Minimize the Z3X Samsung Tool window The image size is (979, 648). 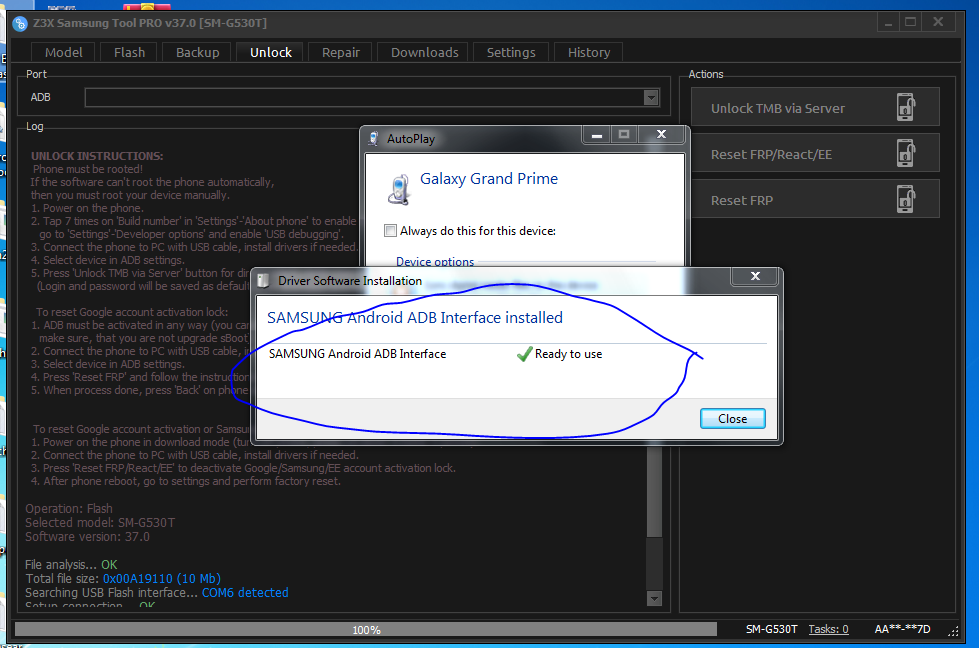pos(888,23)
